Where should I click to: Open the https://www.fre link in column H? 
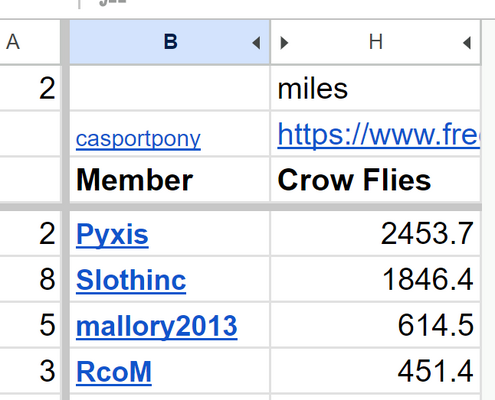(x=378, y=134)
